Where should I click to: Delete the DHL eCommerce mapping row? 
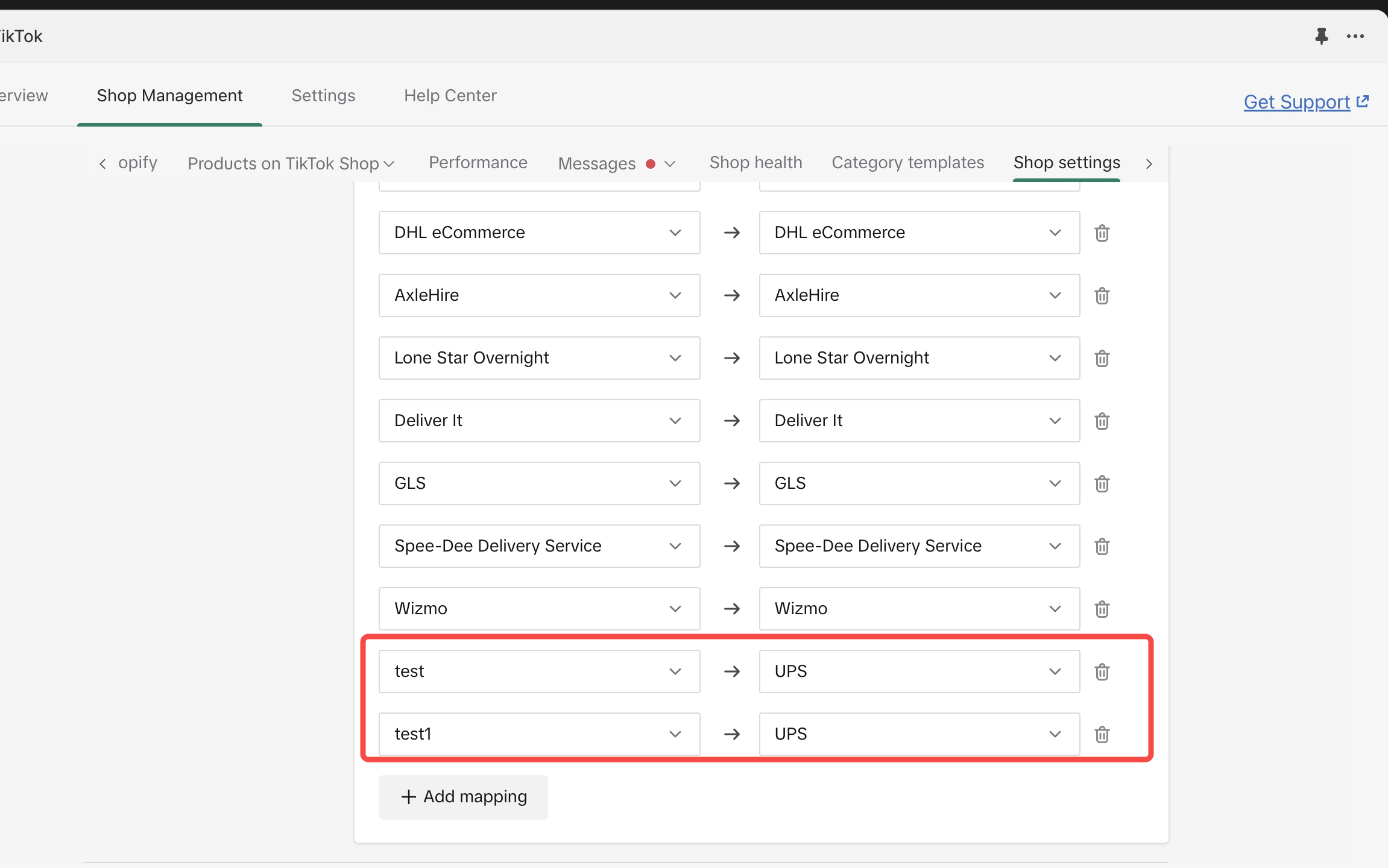pos(1102,233)
